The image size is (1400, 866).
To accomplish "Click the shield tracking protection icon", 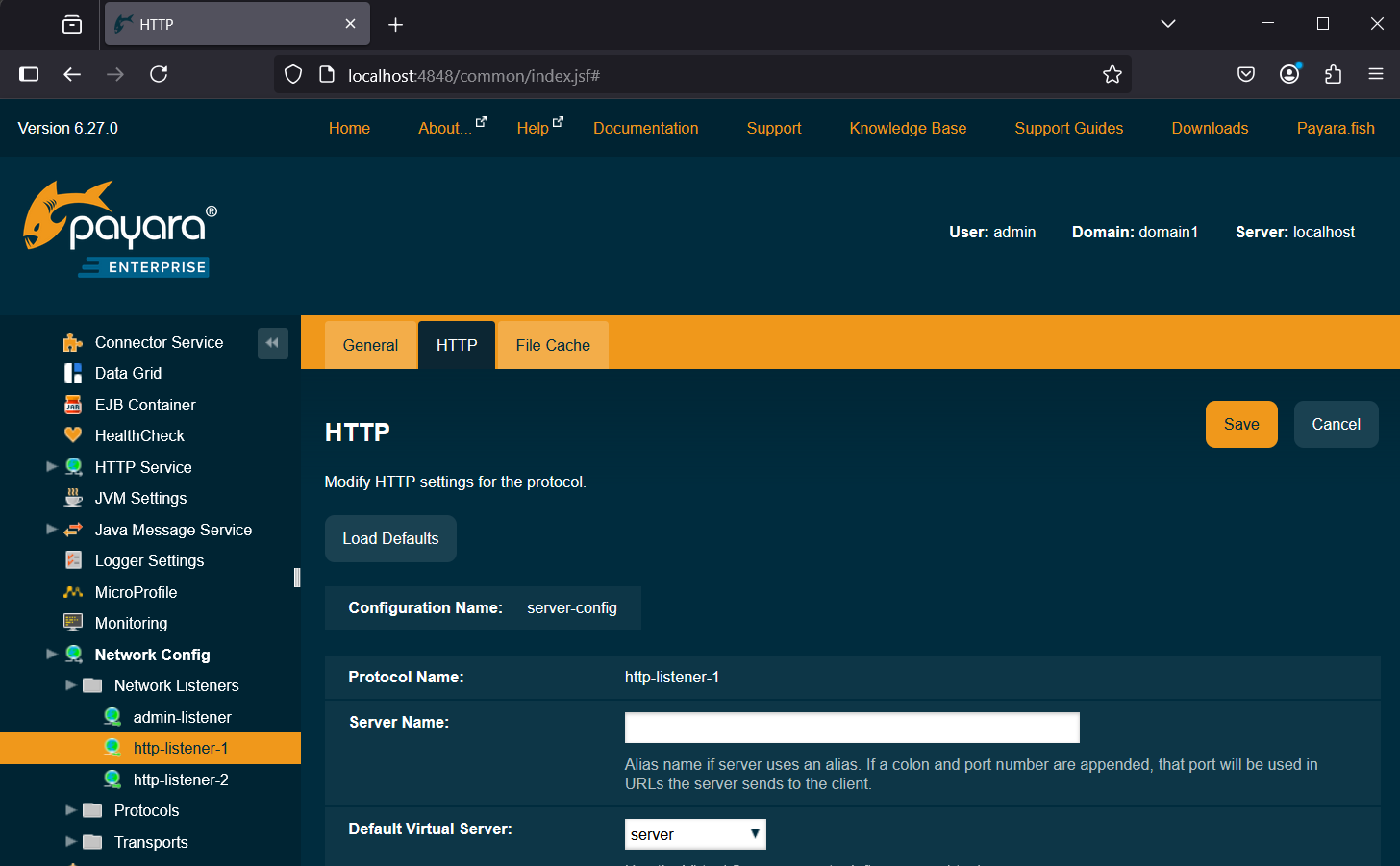I will click(x=293, y=75).
